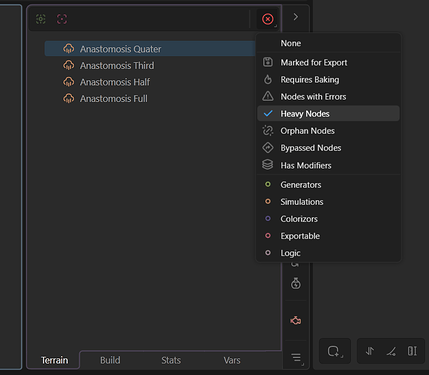
Task: Click the erosion icon beside Anastomosis Third
Action: coord(69,65)
